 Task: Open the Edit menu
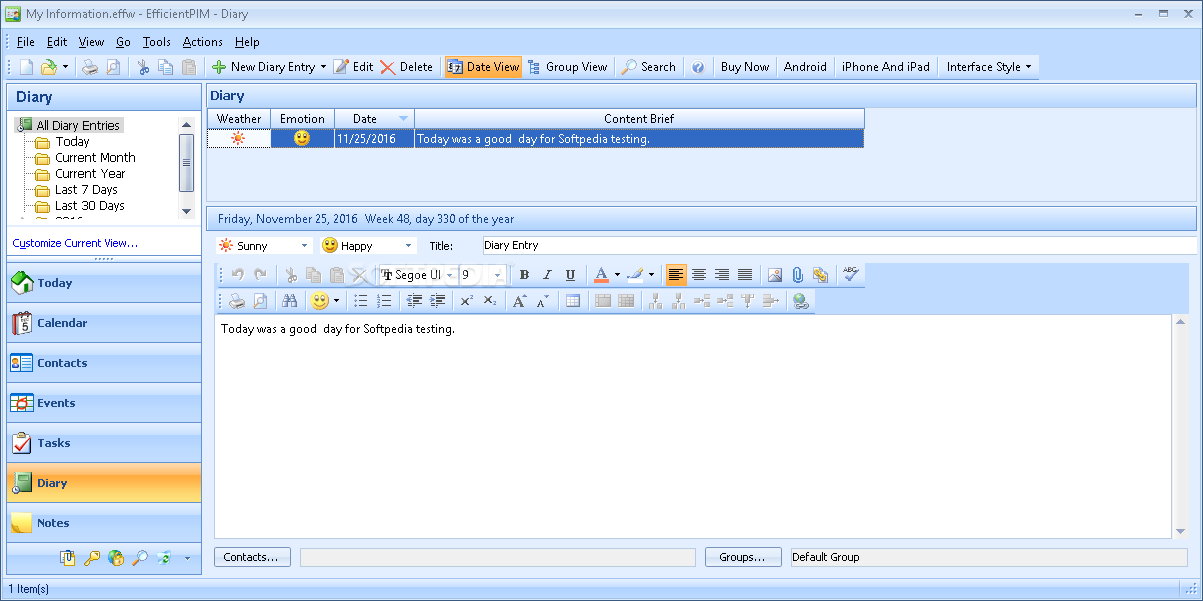(57, 42)
